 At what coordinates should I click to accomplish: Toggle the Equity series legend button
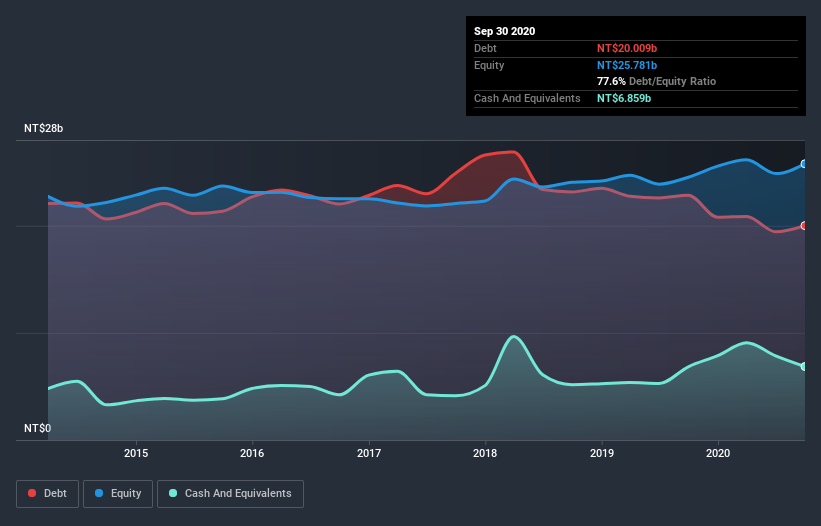[118, 494]
